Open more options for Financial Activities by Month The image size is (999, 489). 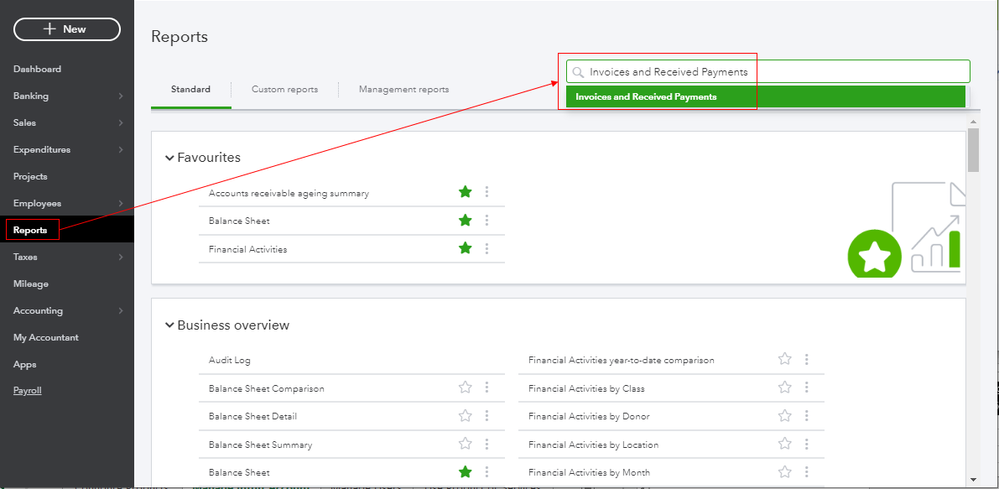tap(807, 472)
